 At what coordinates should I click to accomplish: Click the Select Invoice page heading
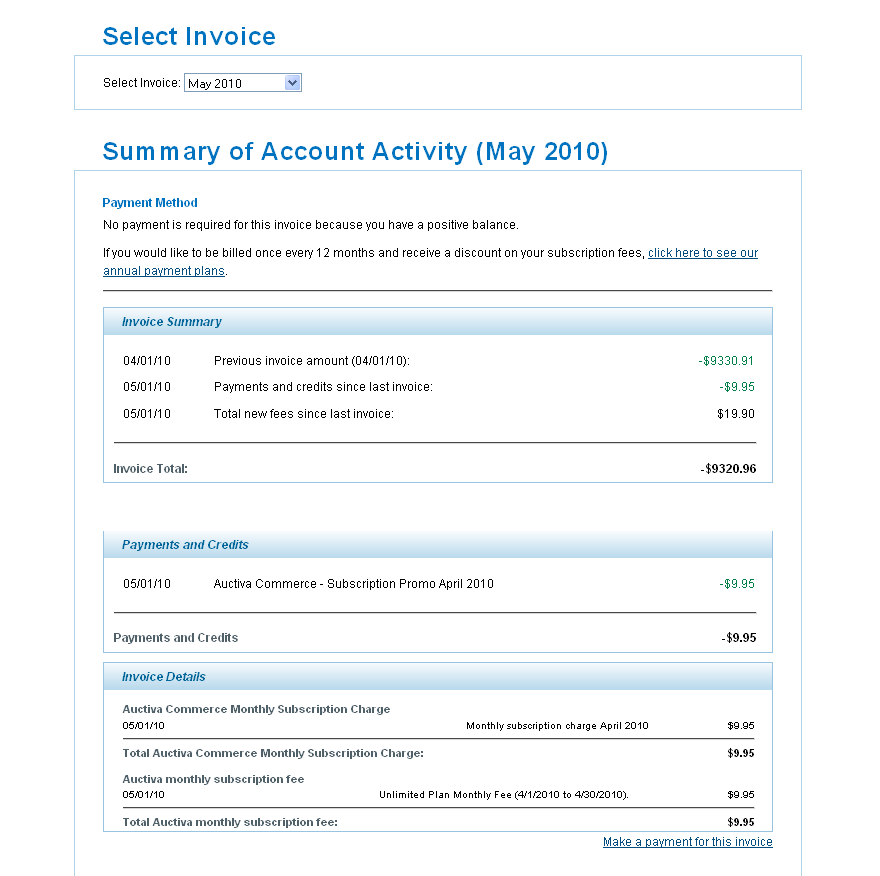point(188,36)
